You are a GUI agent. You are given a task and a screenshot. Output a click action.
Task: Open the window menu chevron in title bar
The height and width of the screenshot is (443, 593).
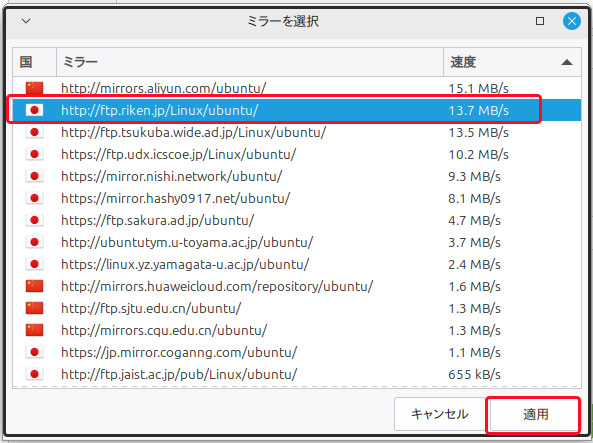click(26, 21)
